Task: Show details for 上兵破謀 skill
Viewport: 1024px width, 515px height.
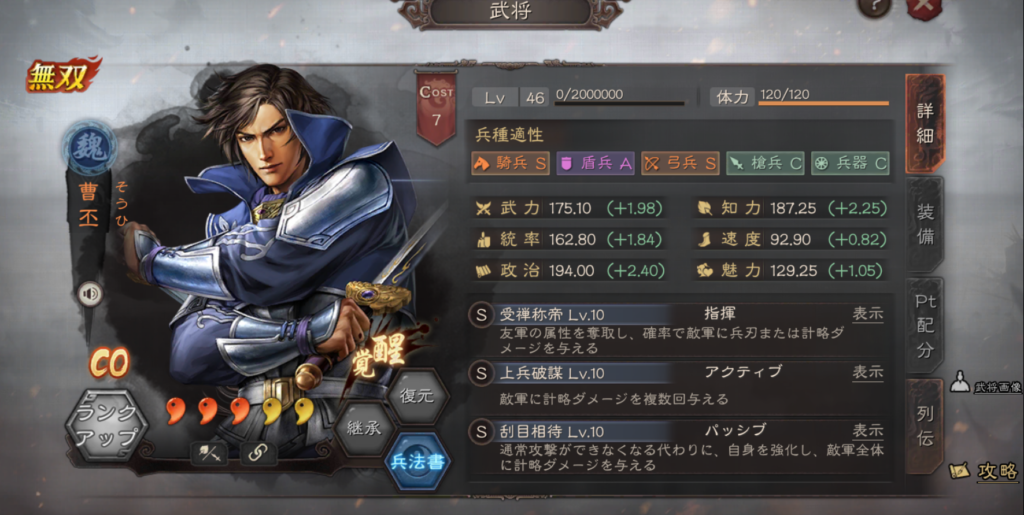Action: 867,372
